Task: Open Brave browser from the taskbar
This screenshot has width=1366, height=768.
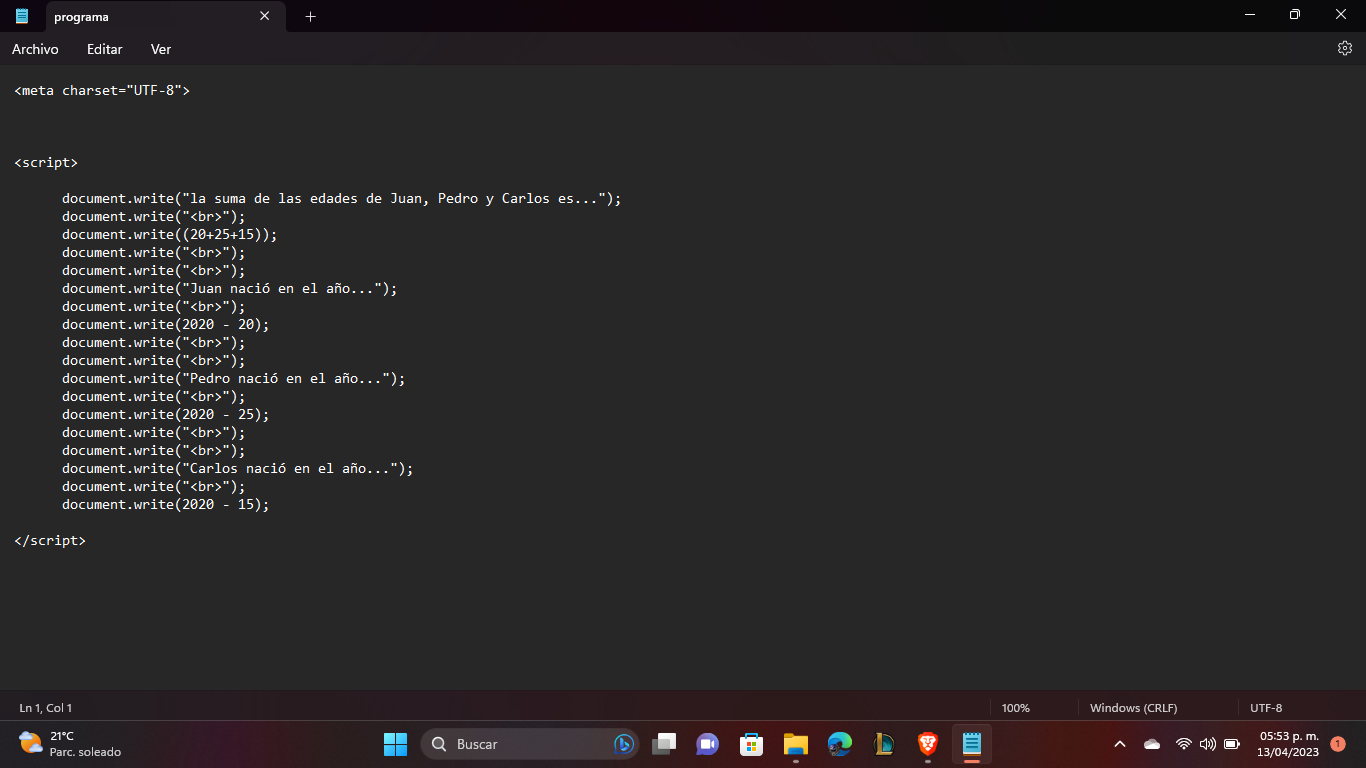Action: pyautogui.click(x=928, y=744)
